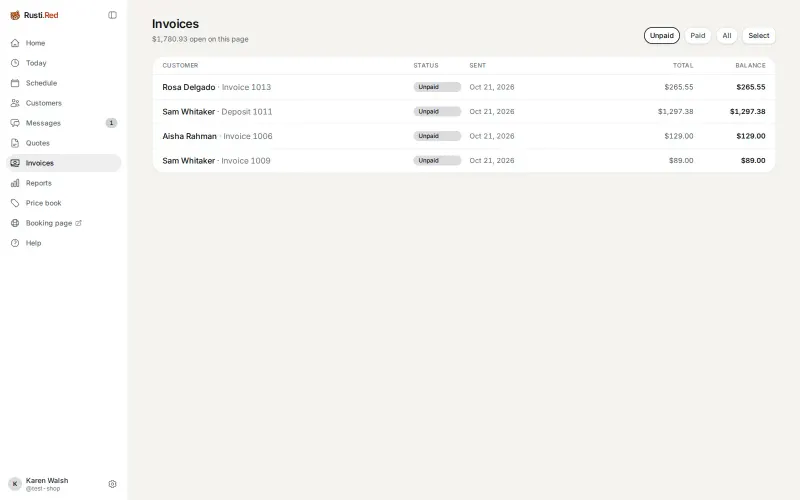Click "$1,780.93 open on this page" text
The width and height of the screenshot is (800, 500).
[x=200, y=39]
